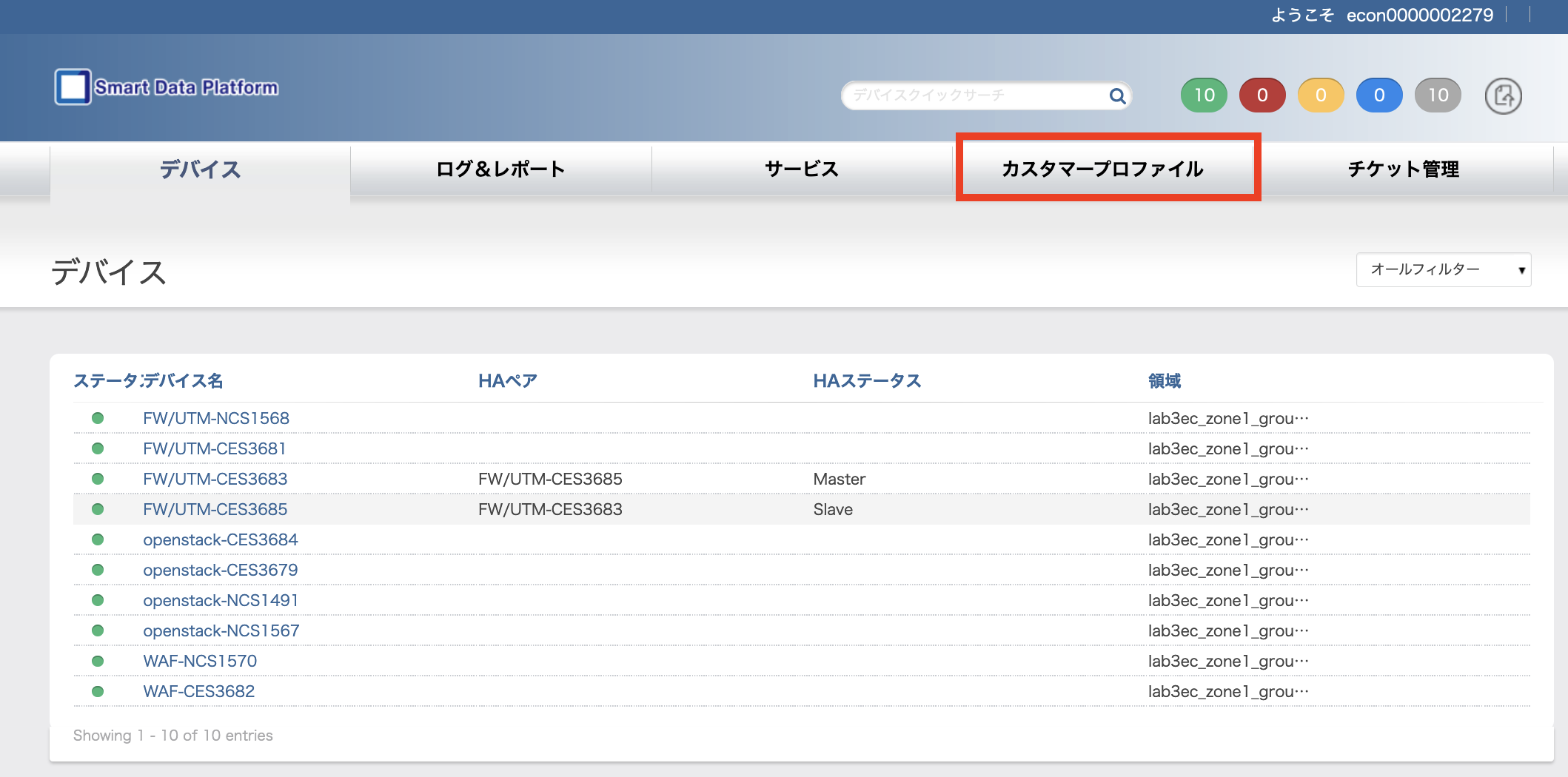Sort by HAステータス column header
This screenshot has height=777, width=1568.
(x=867, y=381)
